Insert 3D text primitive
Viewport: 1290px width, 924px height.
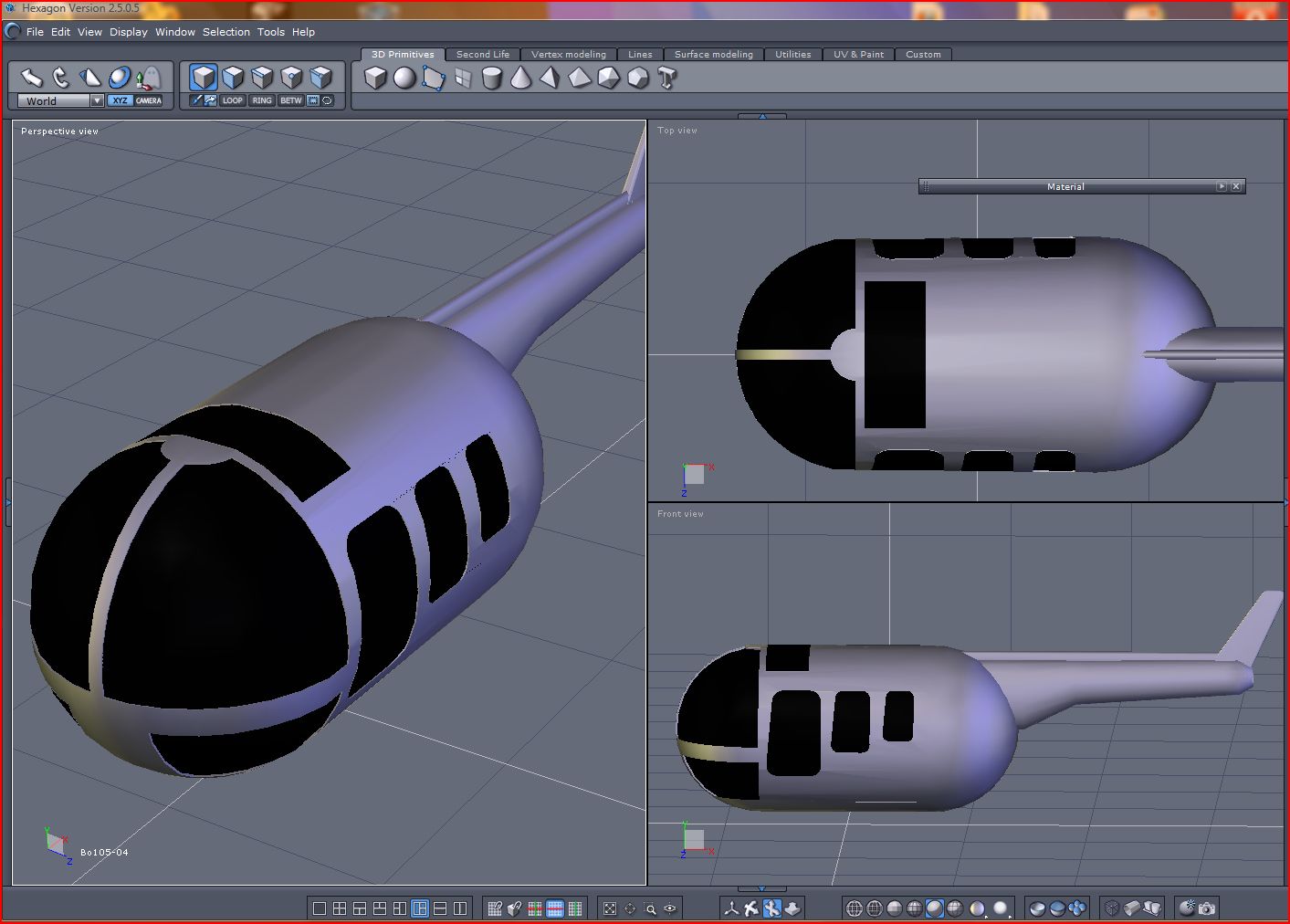click(667, 79)
